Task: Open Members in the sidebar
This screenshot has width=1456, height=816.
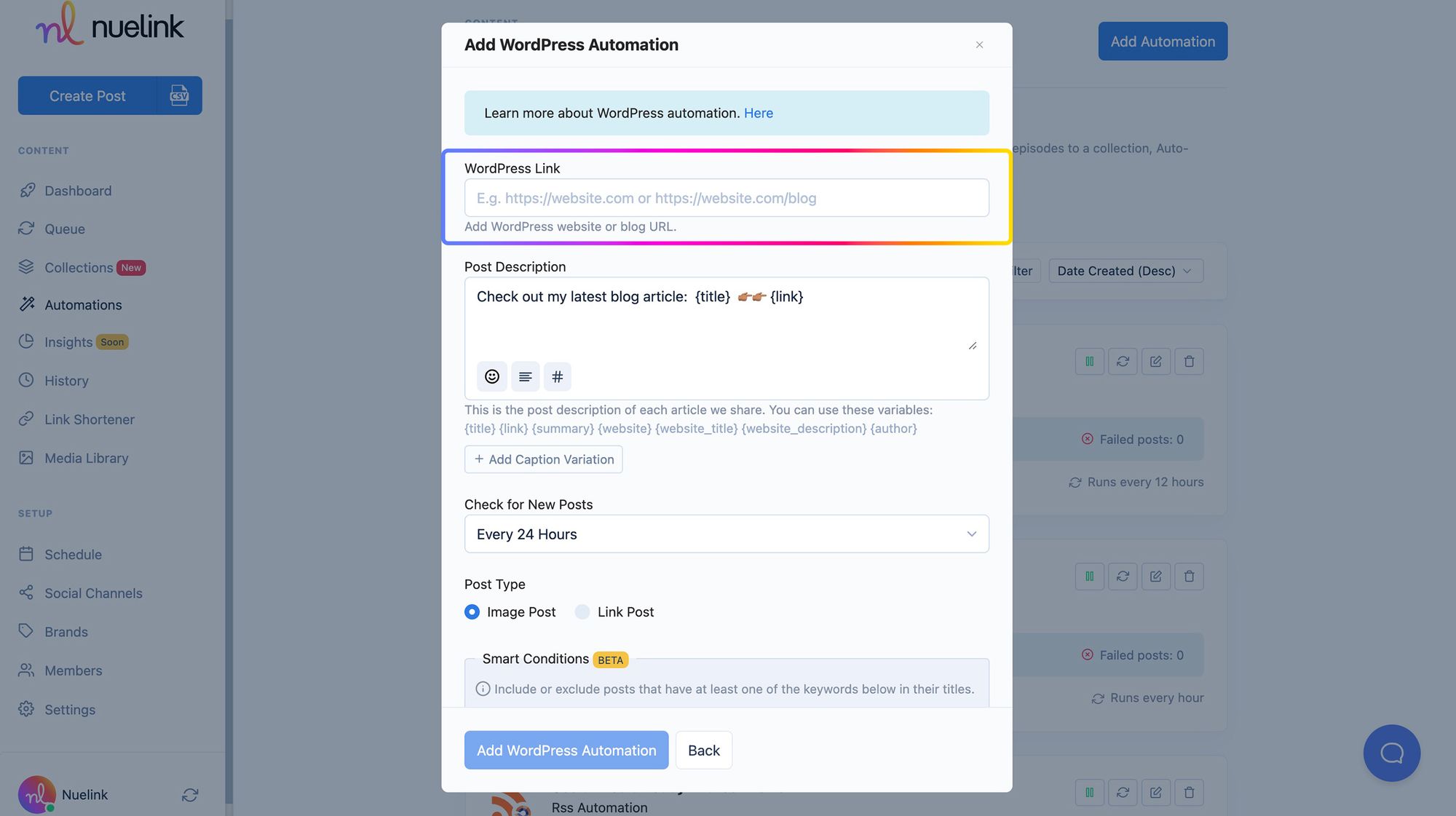Action: point(73,670)
